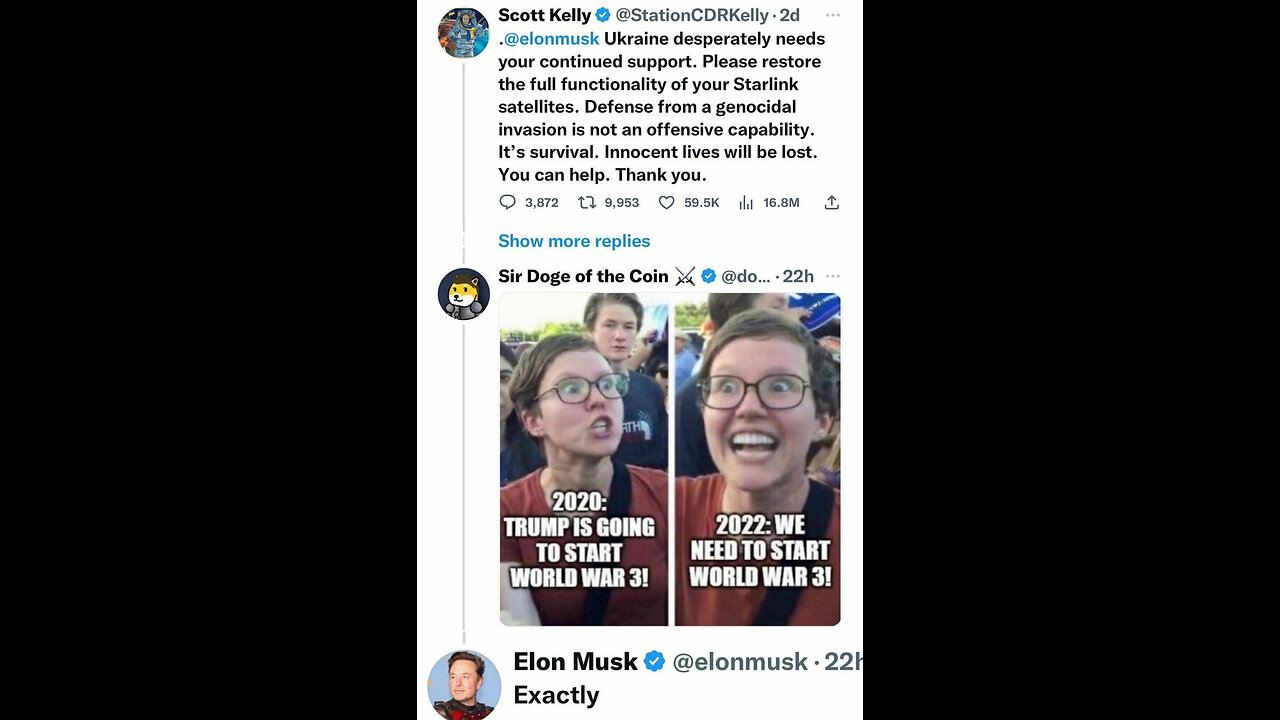Like the tweet with 59.5K likes

(666, 202)
